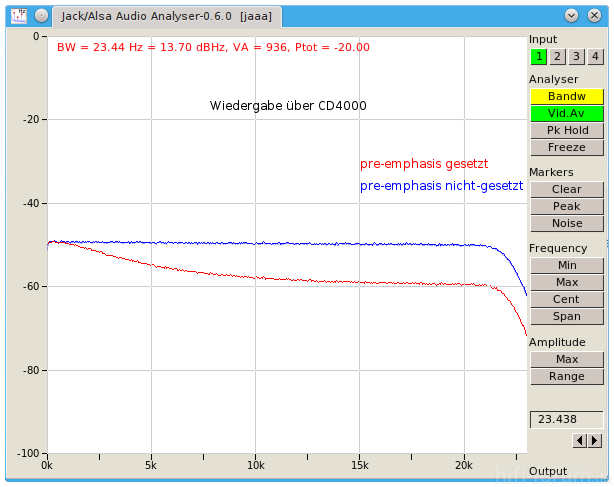614x487 pixels.
Task: Select input channel 3
Action: tap(576, 57)
